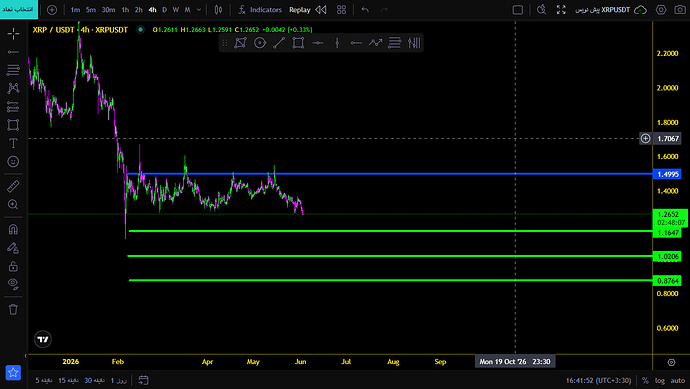Click the blue 1.4995 price line label
The width and height of the screenshot is (690, 389).
668,174
